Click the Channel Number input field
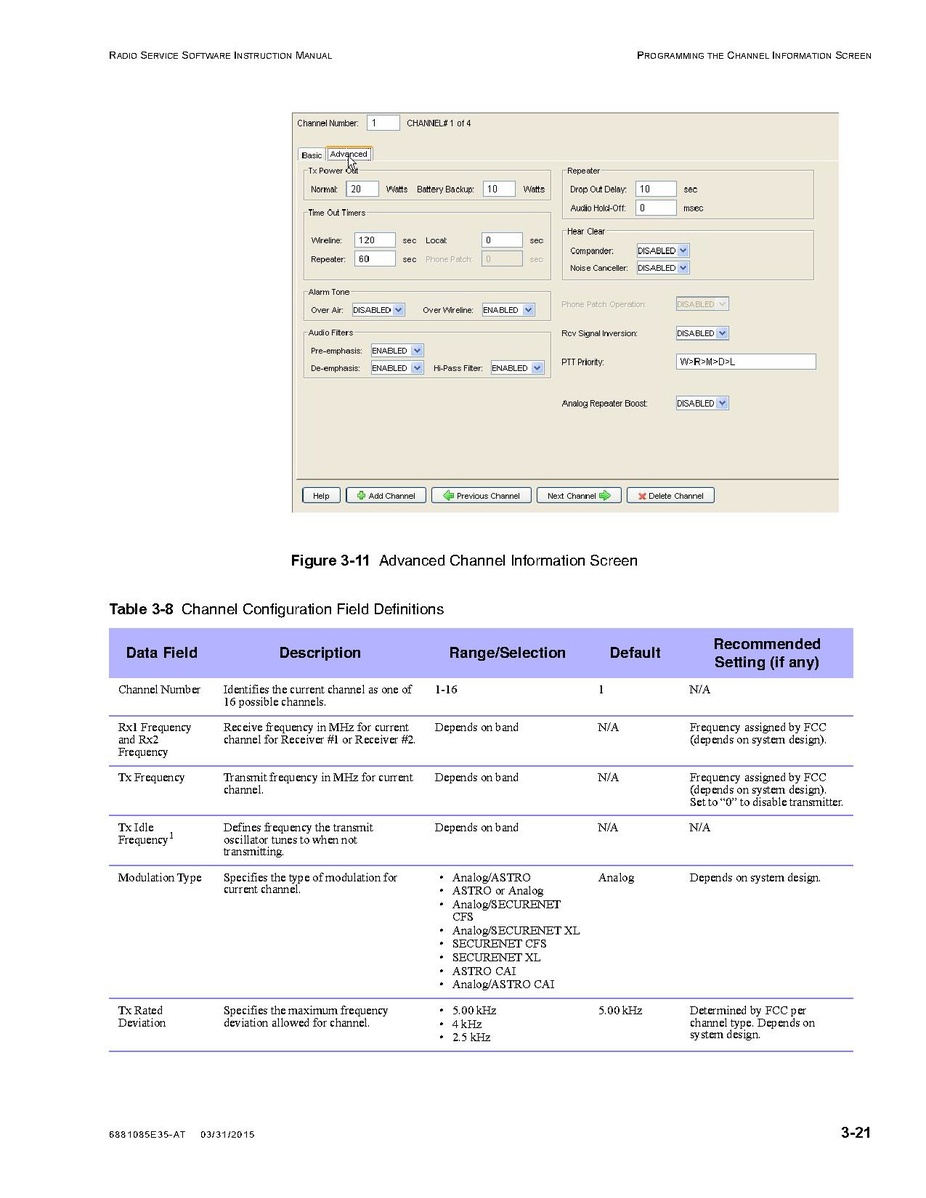Screen dimensions: 926x1198 click(383, 123)
